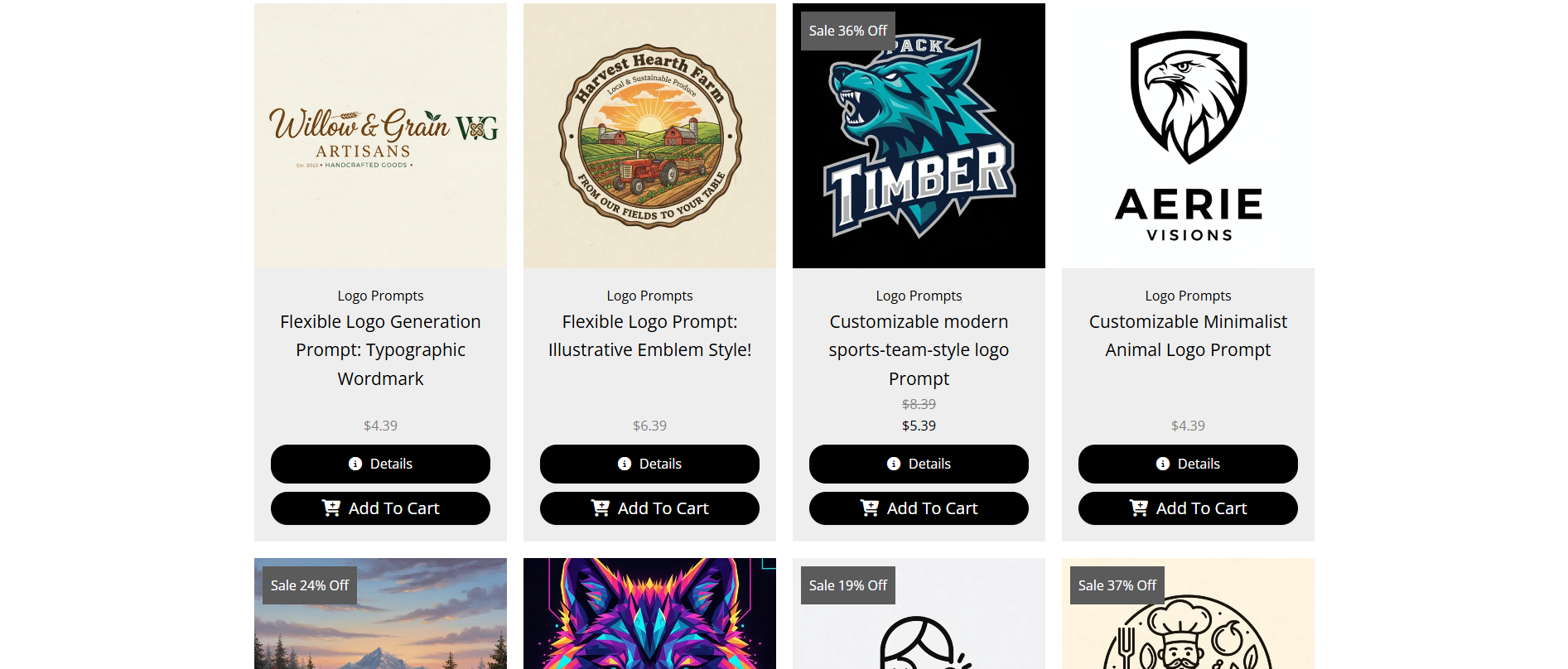The image size is (1568, 669).
Task: Open Customizable Minimalist Animal Logo Prompt title
Action: [1188, 336]
